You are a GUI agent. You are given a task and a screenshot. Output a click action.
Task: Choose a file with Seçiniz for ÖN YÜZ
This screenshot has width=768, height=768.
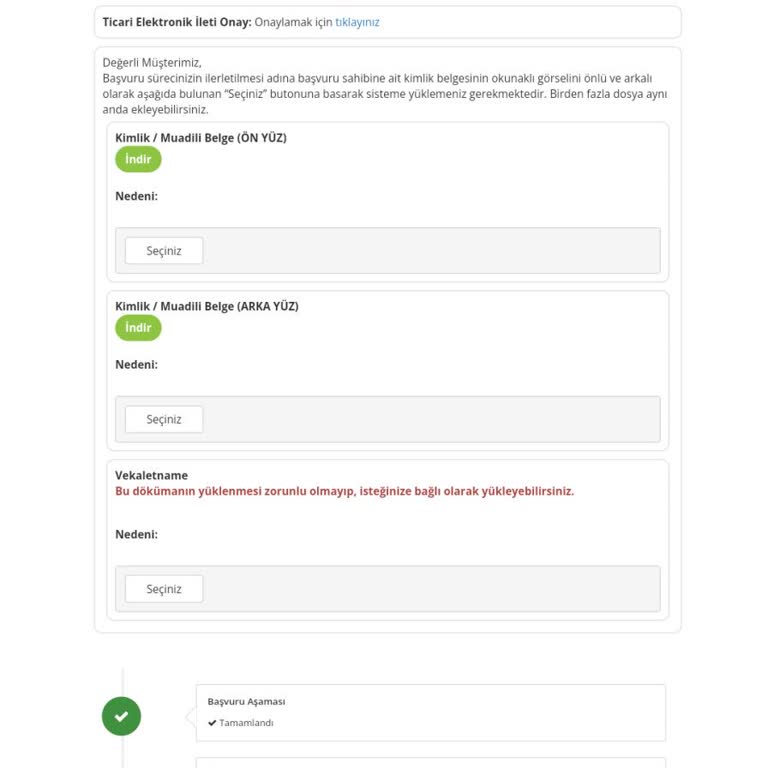(164, 251)
